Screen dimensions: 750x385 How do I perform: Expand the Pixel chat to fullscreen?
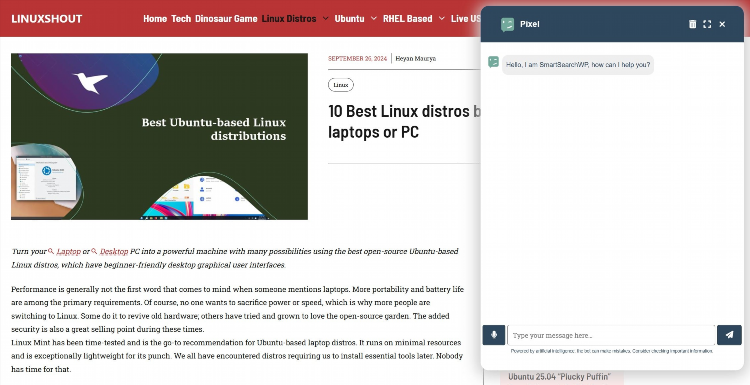(x=707, y=24)
